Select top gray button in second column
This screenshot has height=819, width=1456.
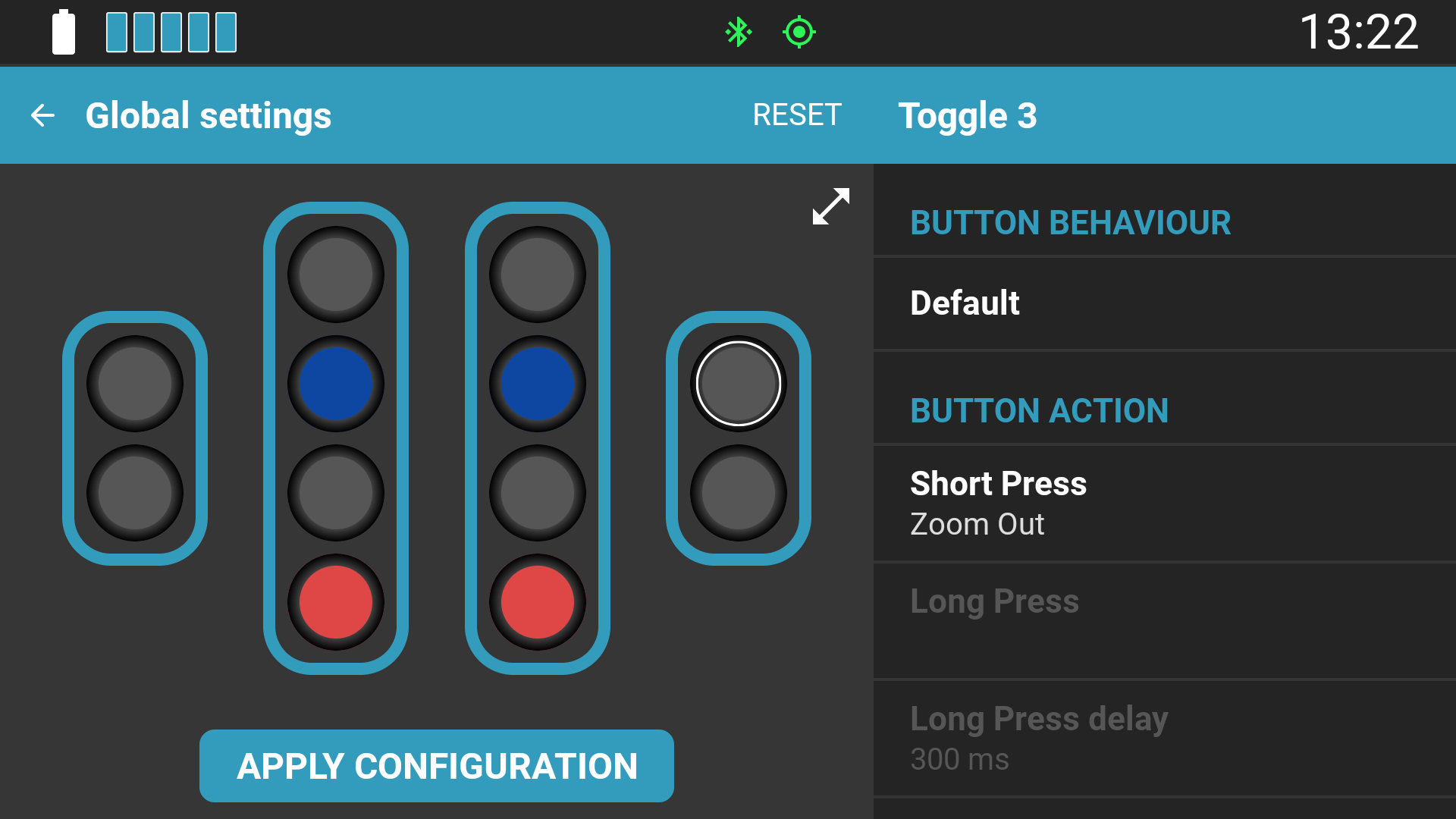[x=336, y=275]
